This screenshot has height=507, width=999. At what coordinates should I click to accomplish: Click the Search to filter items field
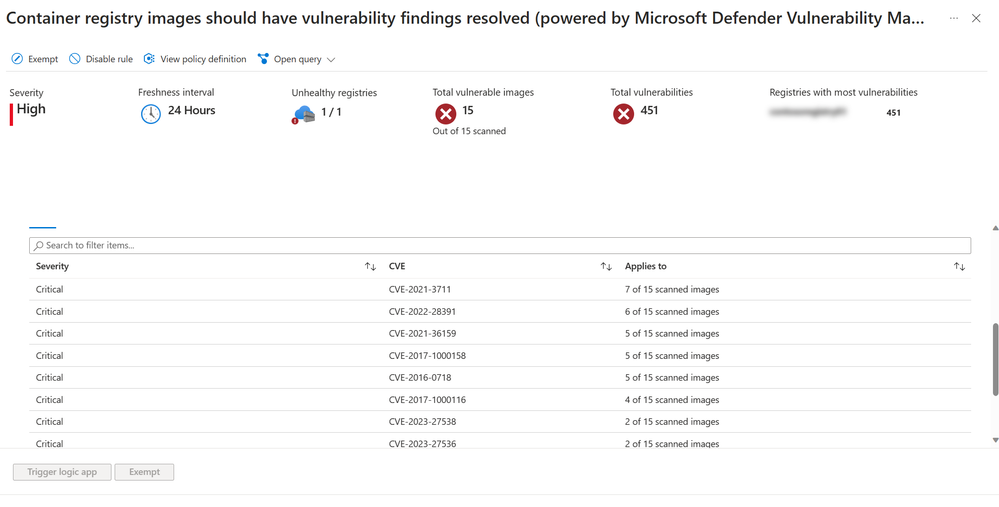tap(500, 245)
